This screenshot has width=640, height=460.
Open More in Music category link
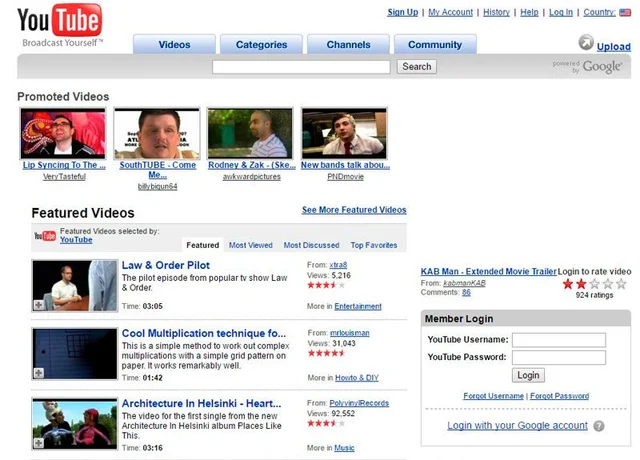344,448
